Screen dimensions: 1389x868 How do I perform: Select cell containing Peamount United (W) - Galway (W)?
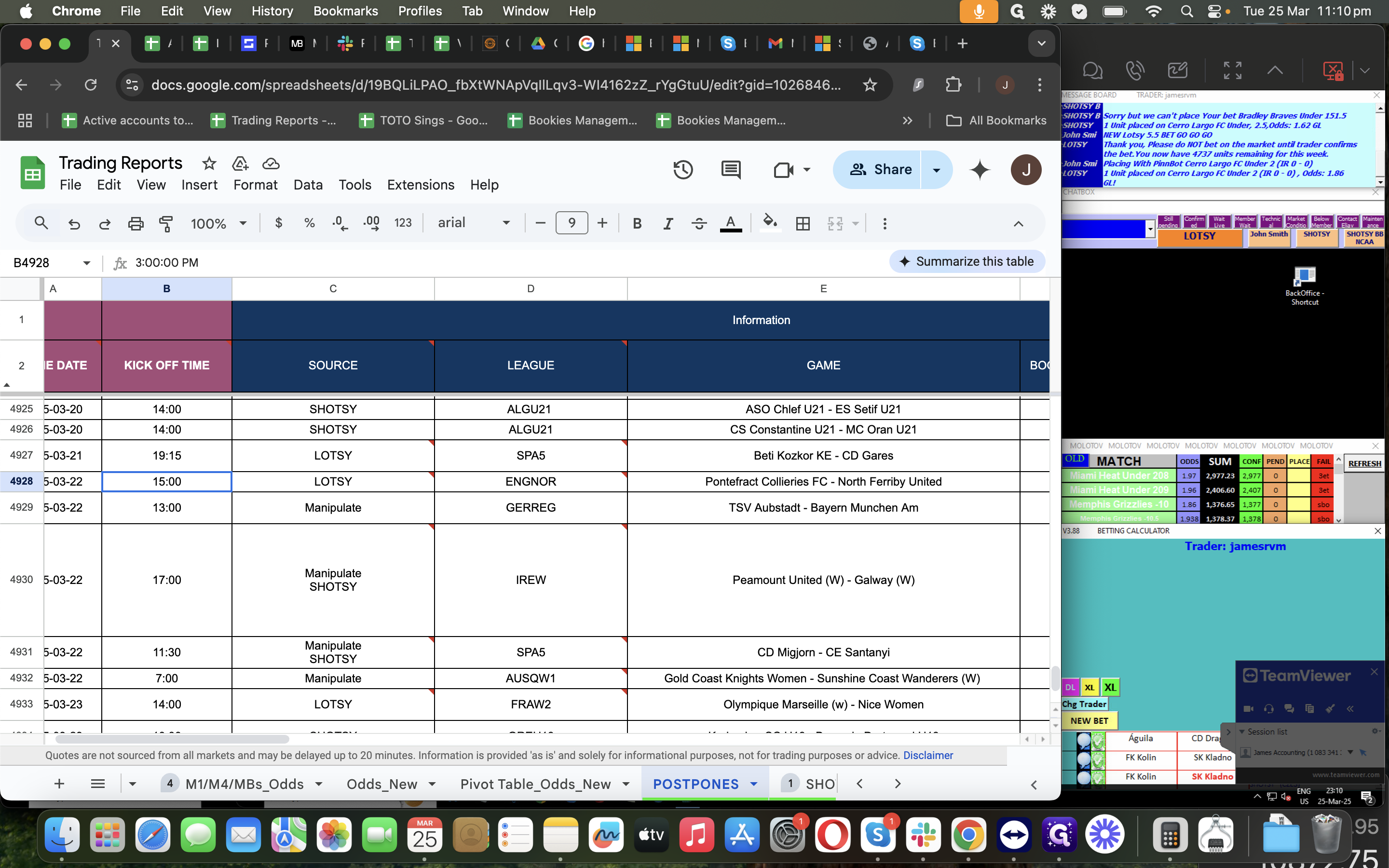[823, 580]
